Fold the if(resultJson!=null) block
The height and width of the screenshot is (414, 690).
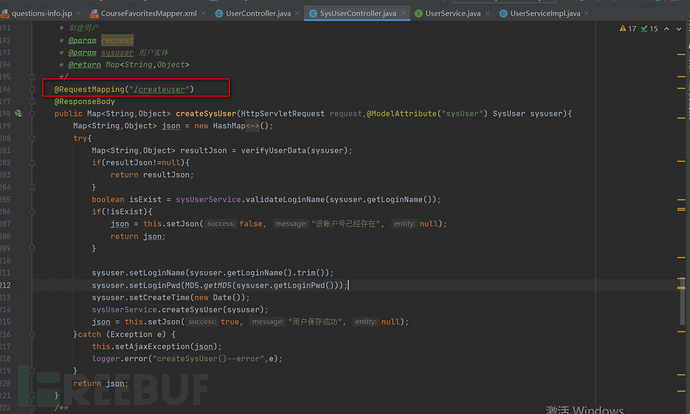(x=32, y=163)
